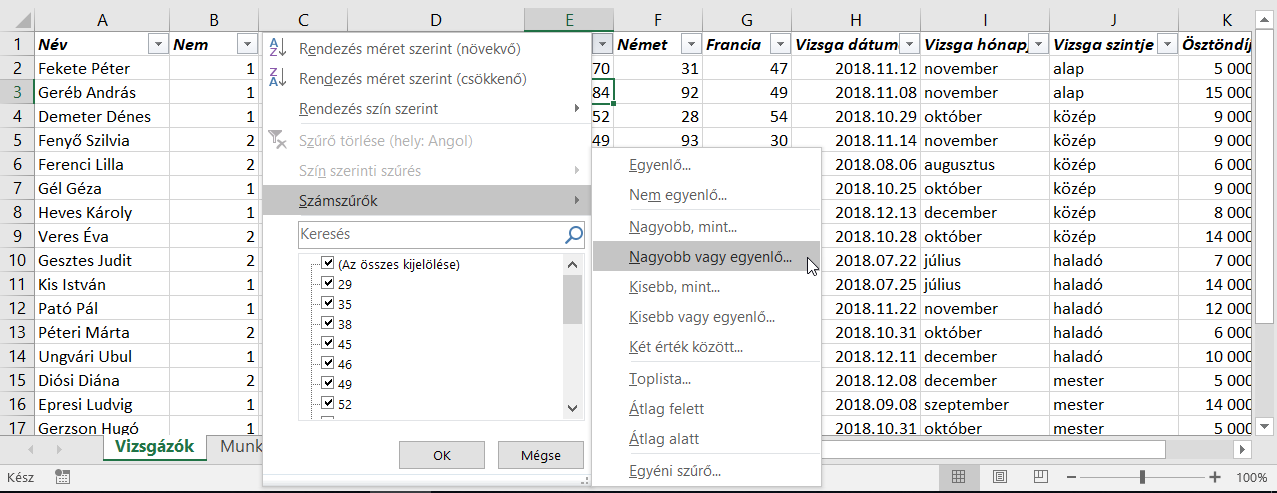Click the macro record icon beside Kész
This screenshot has width=1277, height=493.
pos(62,477)
